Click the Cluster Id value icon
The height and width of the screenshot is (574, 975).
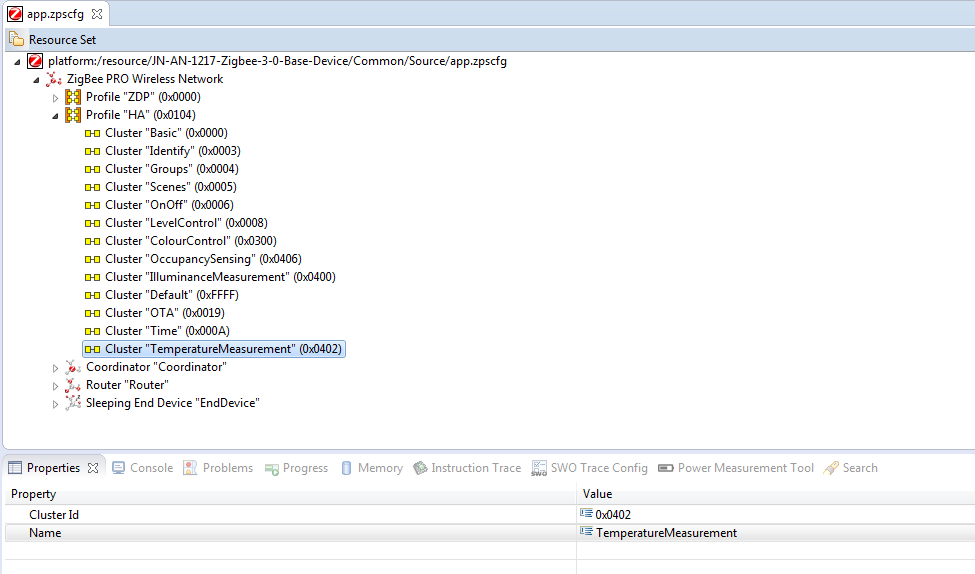point(586,513)
